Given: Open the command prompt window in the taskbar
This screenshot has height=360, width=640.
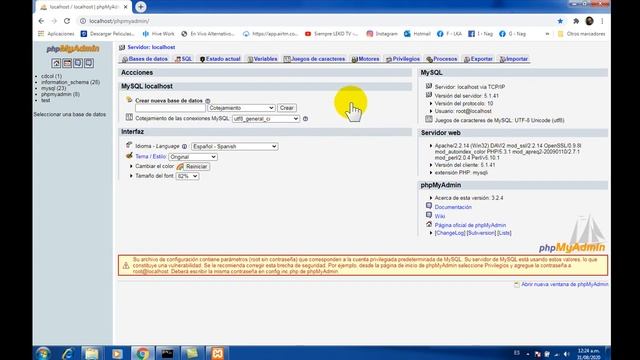Looking at the screenshot, I should 167,353.
